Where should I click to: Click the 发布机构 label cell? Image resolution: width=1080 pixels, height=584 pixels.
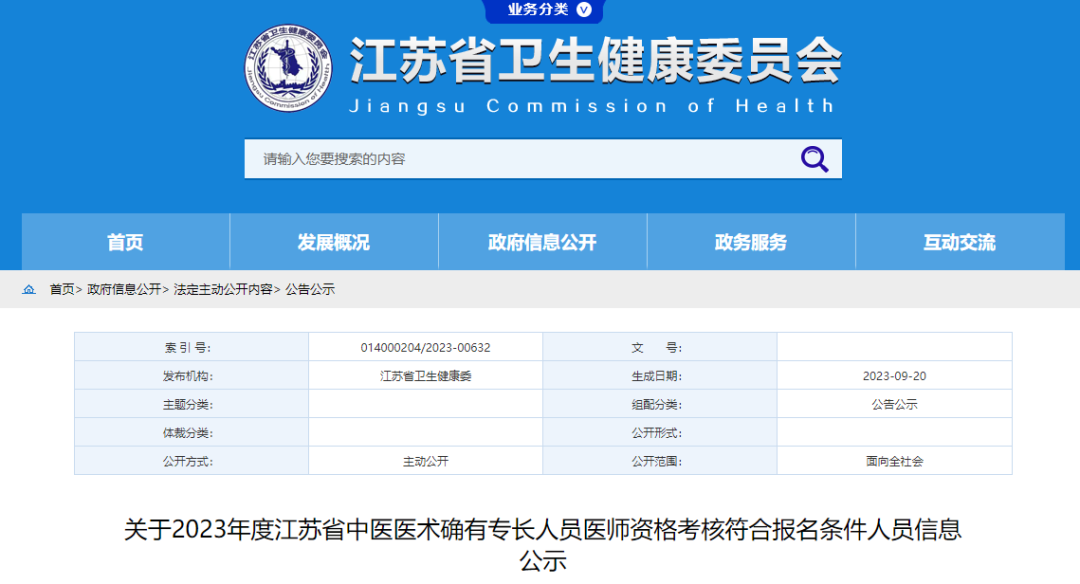[191, 375]
